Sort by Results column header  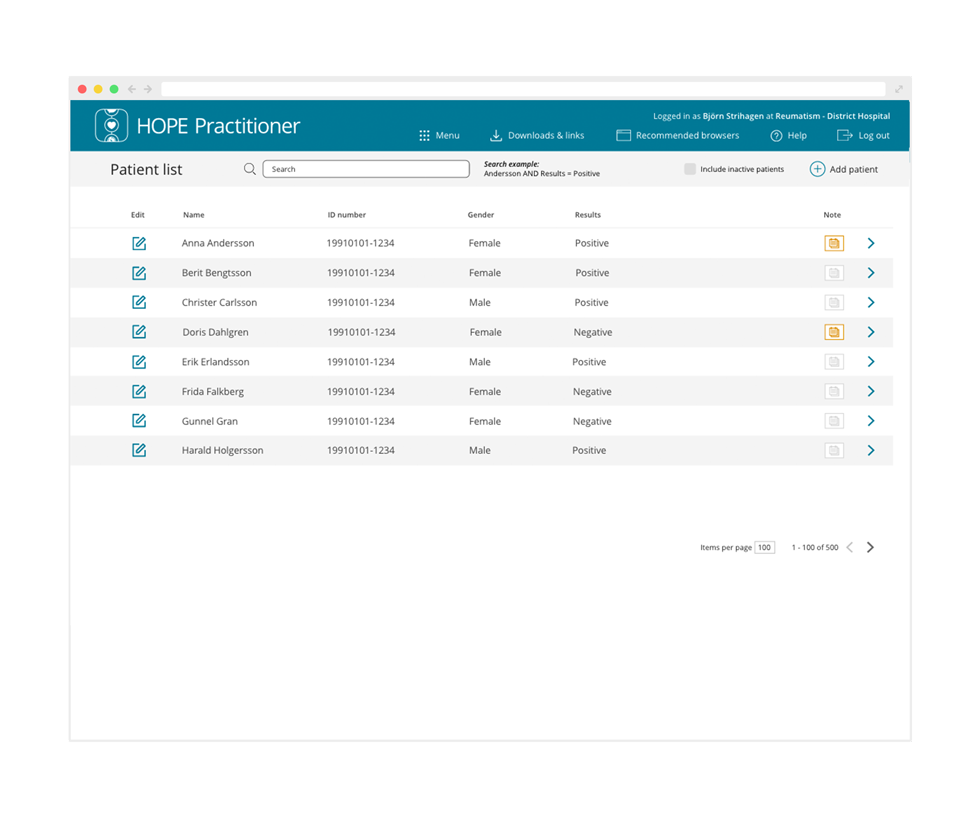588,215
